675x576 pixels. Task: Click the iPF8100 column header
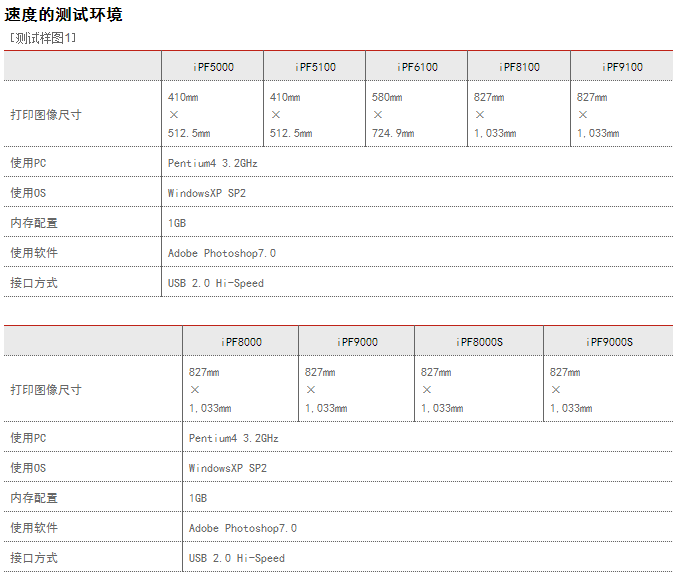click(519, 67)
